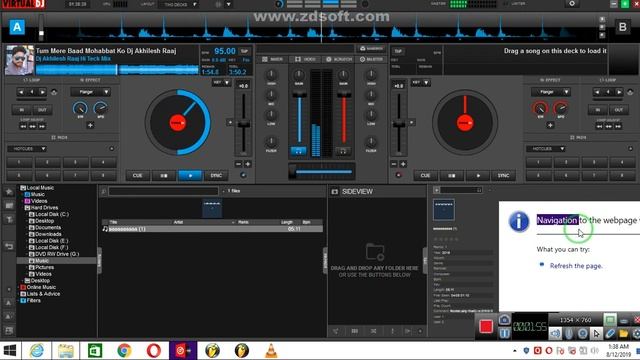This screenshot has width=640, height=360.
Task: Click CUE on right deck
Action: click(425, 176)
